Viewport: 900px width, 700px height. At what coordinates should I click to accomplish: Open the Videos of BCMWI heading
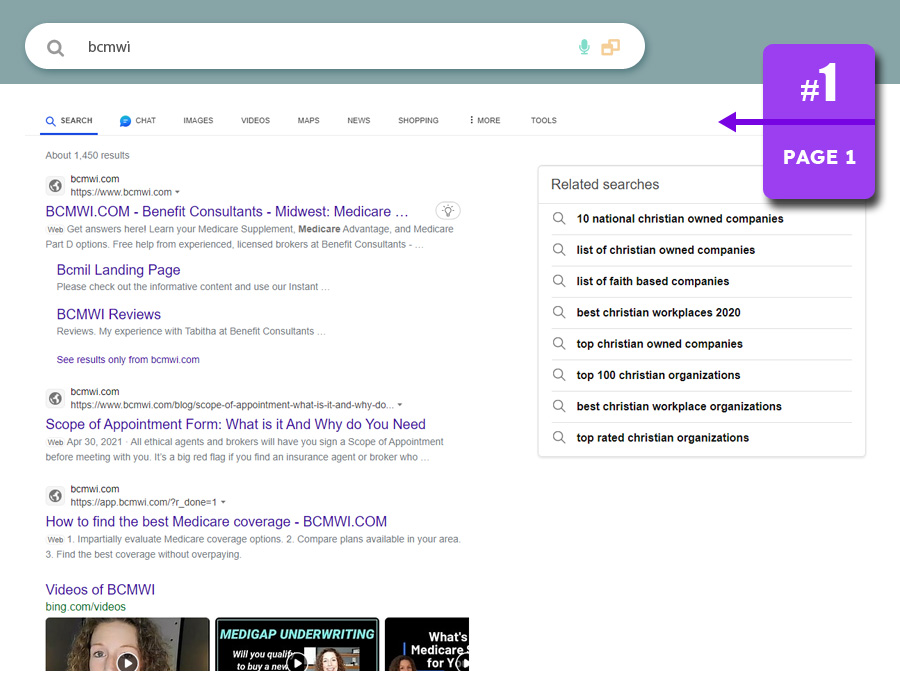[x=100, y=590]
